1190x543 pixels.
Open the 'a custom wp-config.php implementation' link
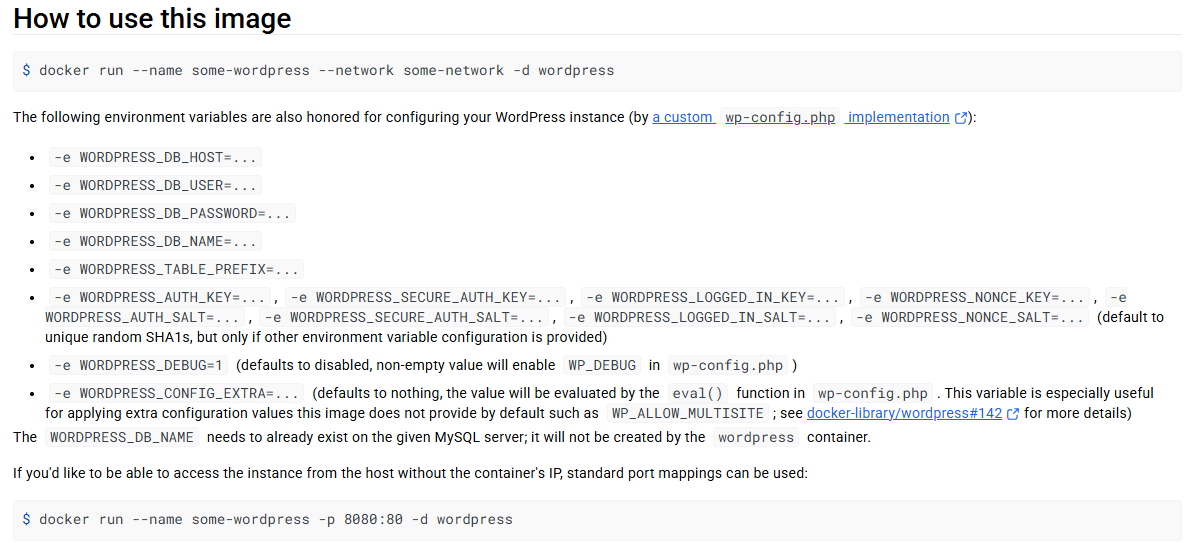tap(801, 118)
